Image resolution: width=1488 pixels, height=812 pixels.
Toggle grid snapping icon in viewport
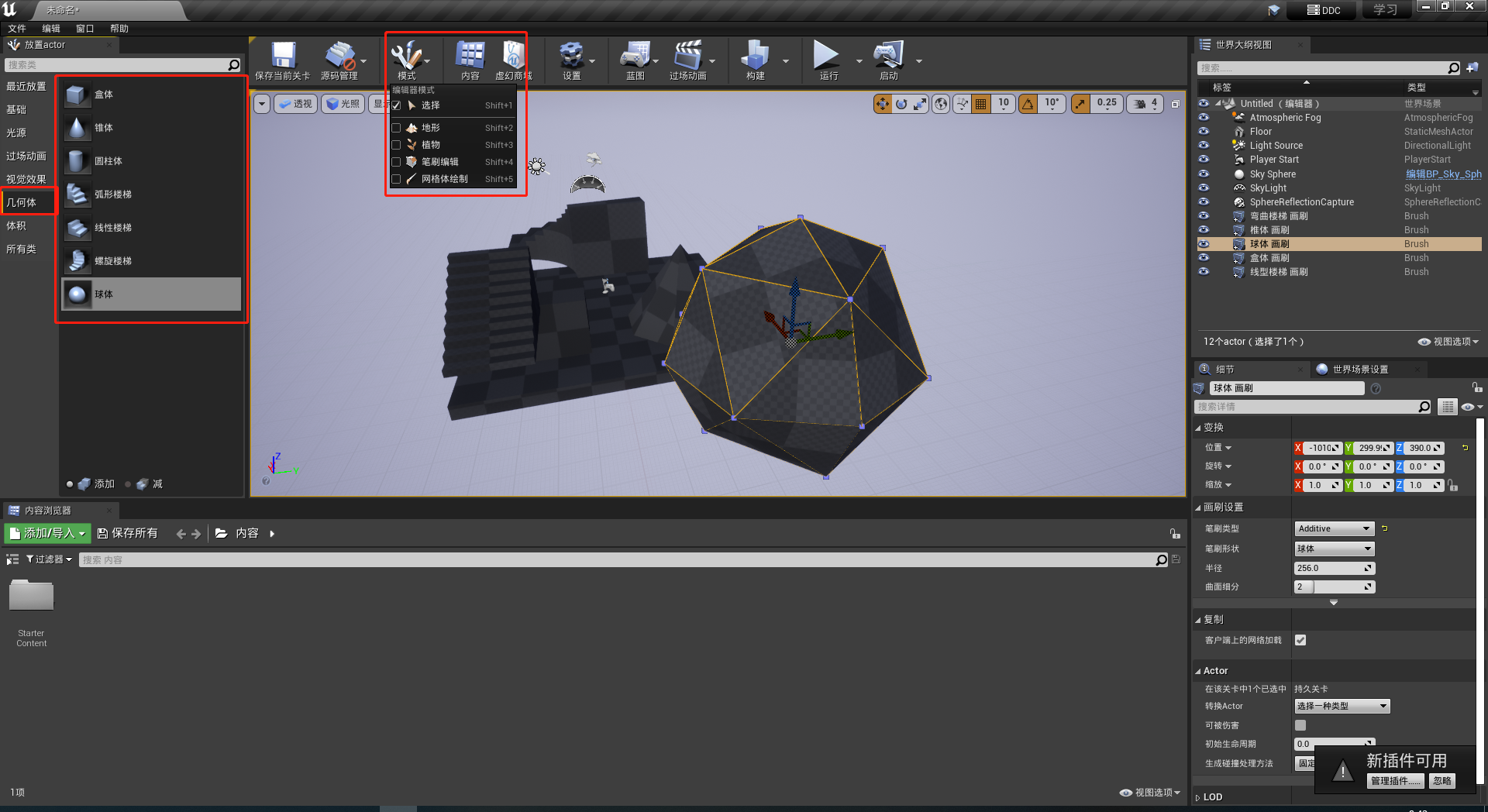click(981, 104)
